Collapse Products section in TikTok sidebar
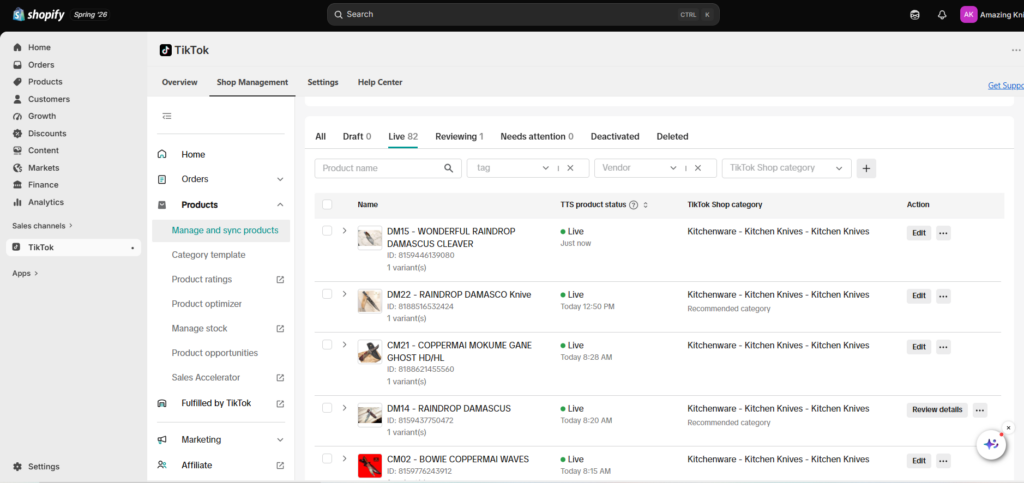 [280, 204]
